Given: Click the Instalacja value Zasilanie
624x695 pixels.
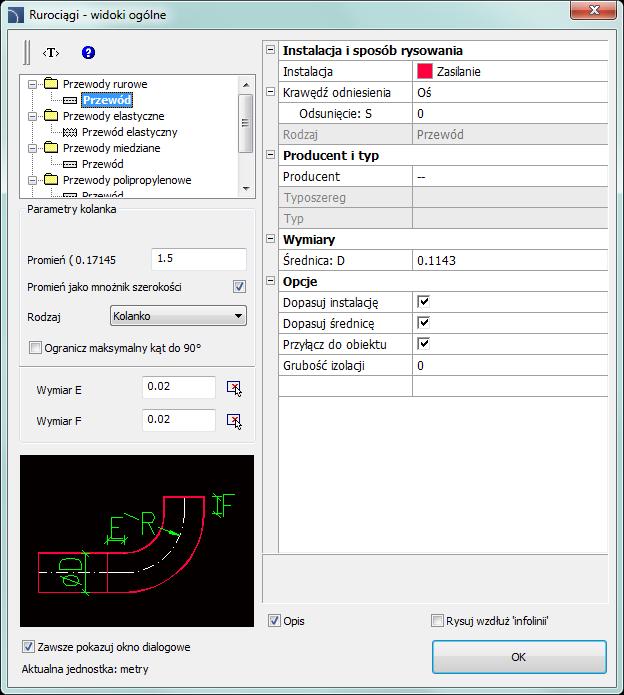Looking at the screenshot, I should point(510,71).
